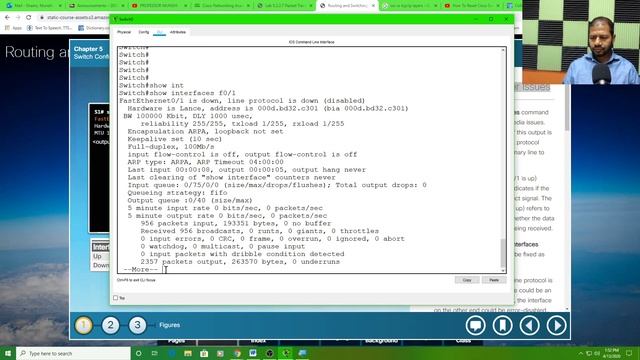Click the Figures label in course viewer

point(169,325)
